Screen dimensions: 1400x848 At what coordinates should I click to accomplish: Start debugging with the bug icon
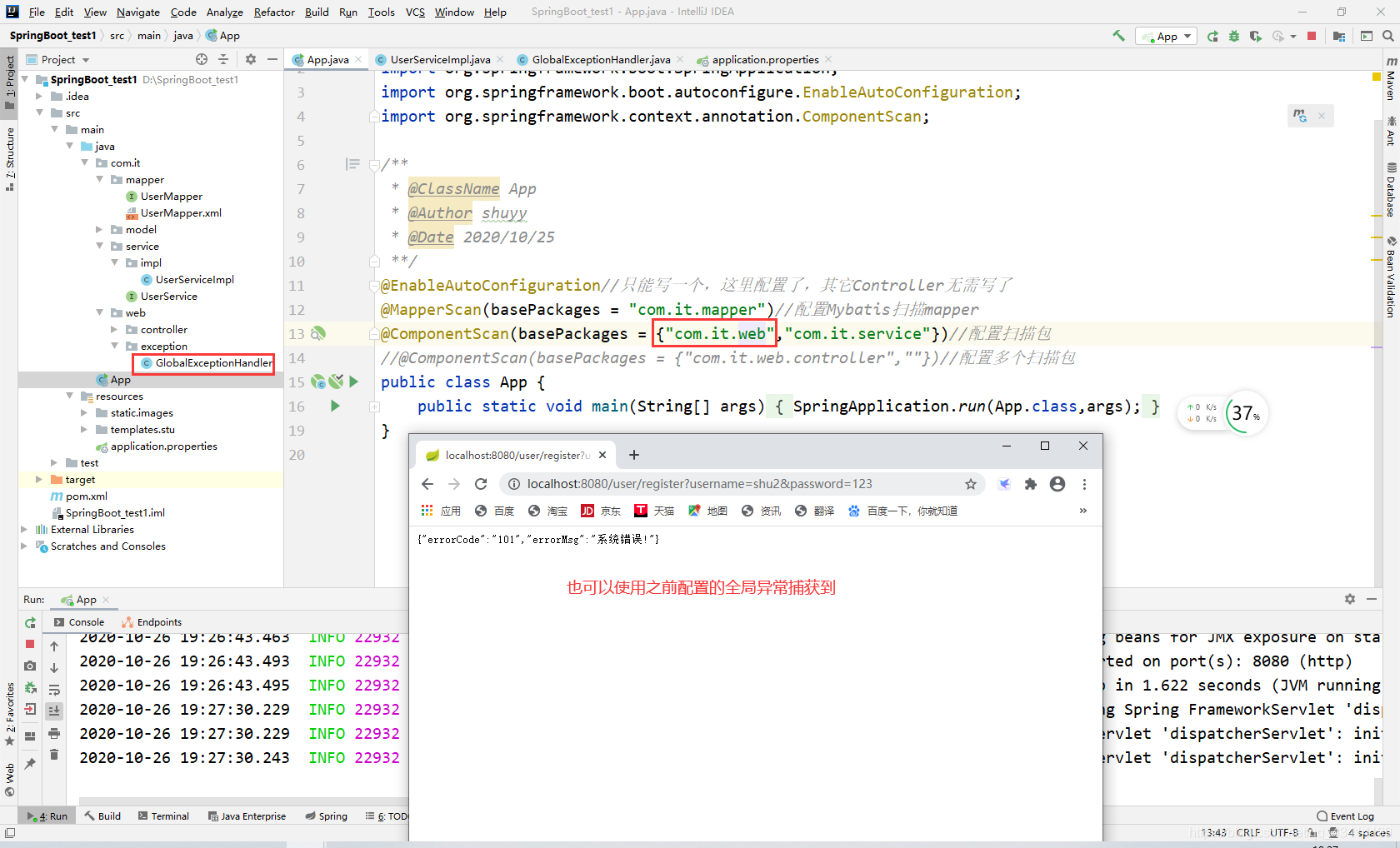1234,36
